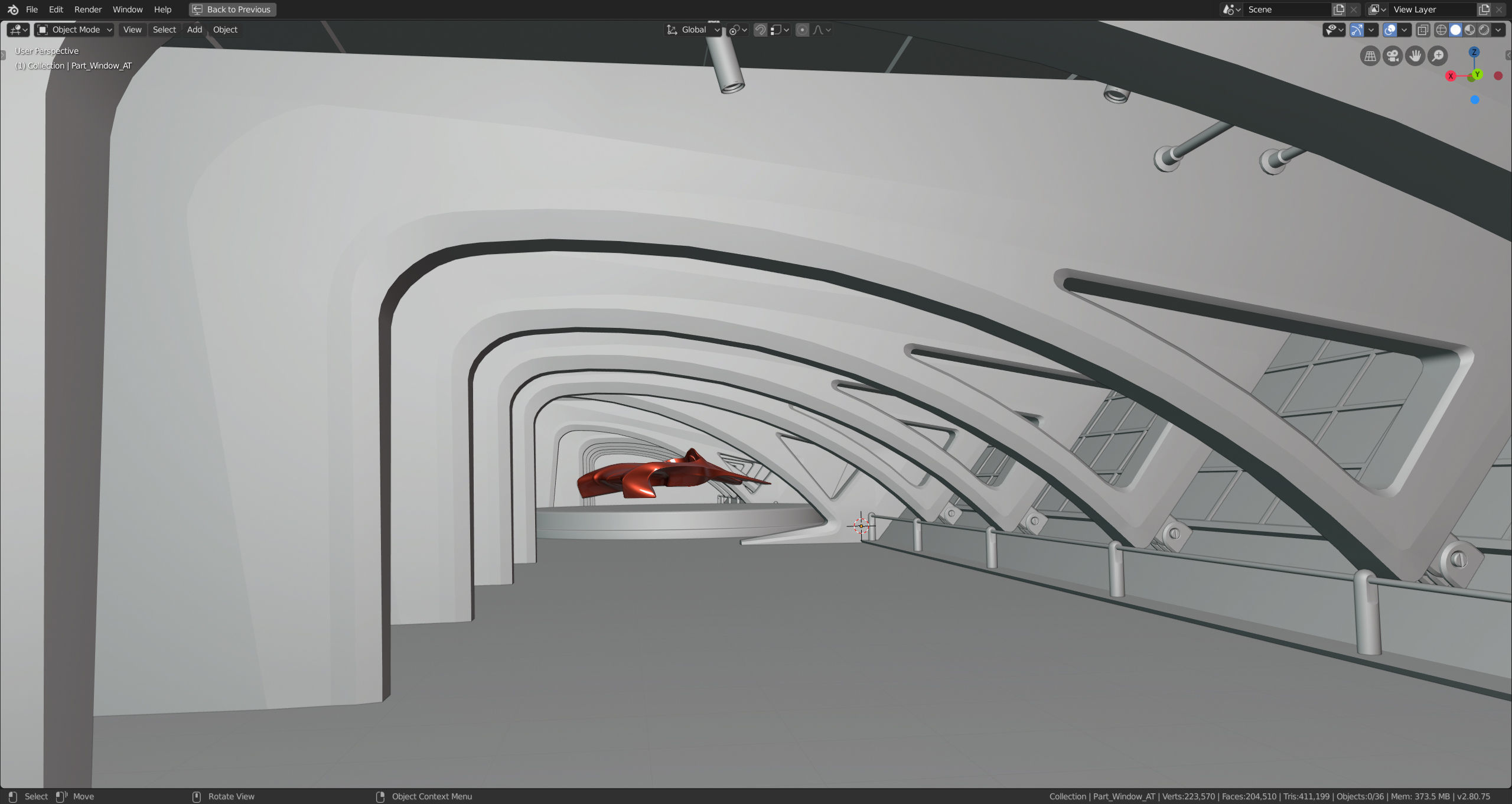Open the Add menu
This screenshot has height=804, width=1512.
[194, 30]
